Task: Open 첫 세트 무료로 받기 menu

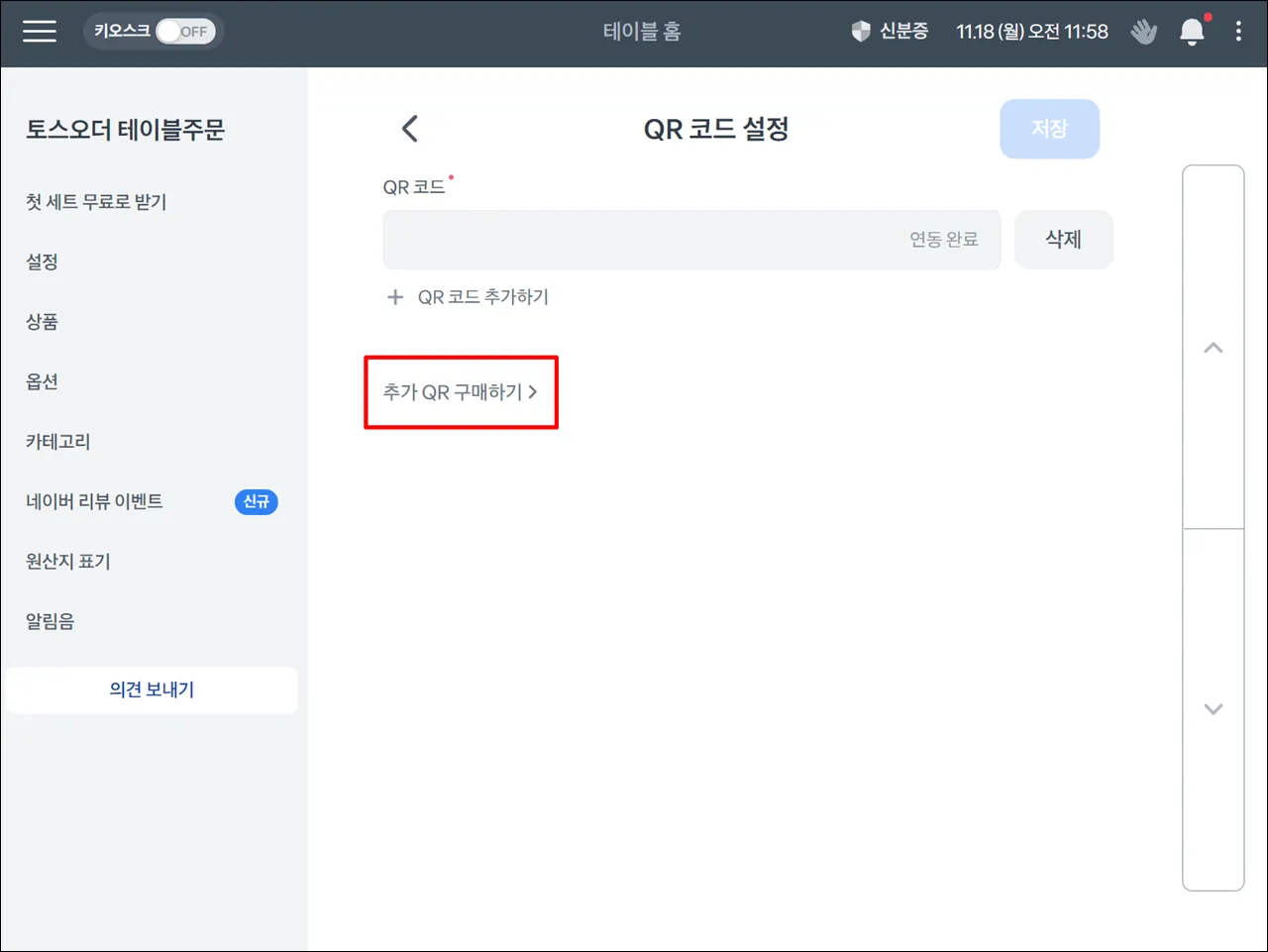Action: point(96,202)
